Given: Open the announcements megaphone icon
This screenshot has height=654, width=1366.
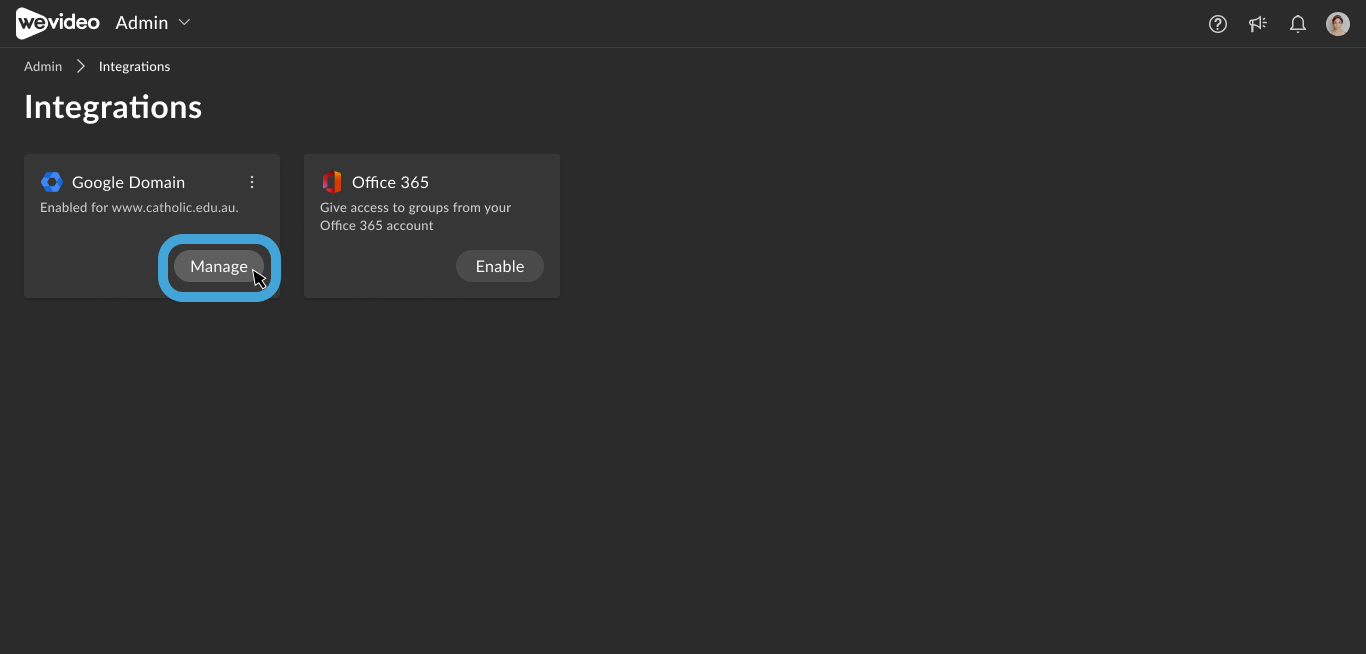Looking at the screenshot, I should tap(1258, 24).
